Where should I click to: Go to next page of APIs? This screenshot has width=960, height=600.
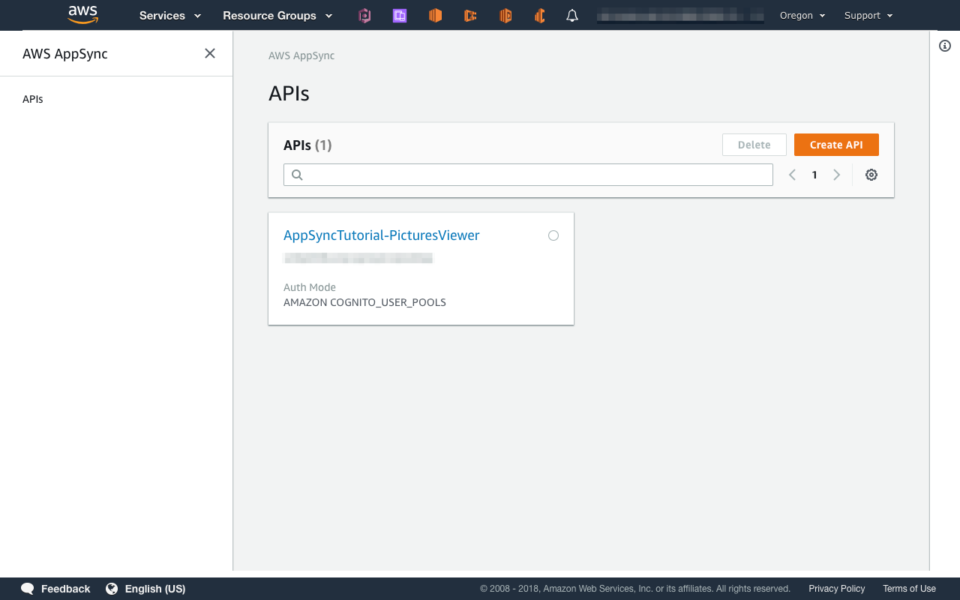(x=836, y=175)
